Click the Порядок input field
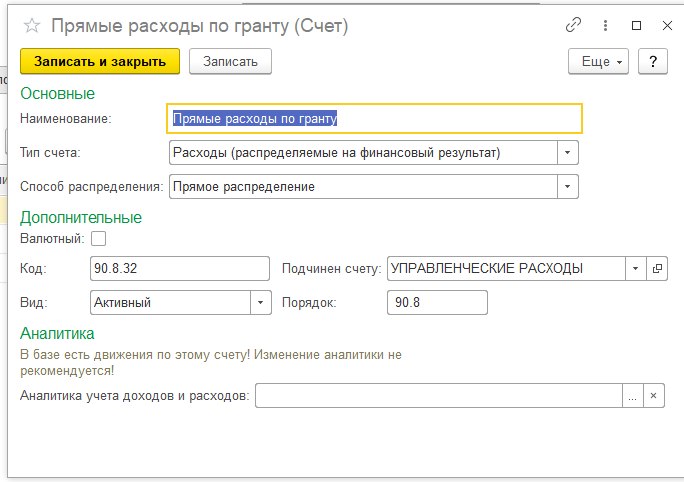 (436, 302)
